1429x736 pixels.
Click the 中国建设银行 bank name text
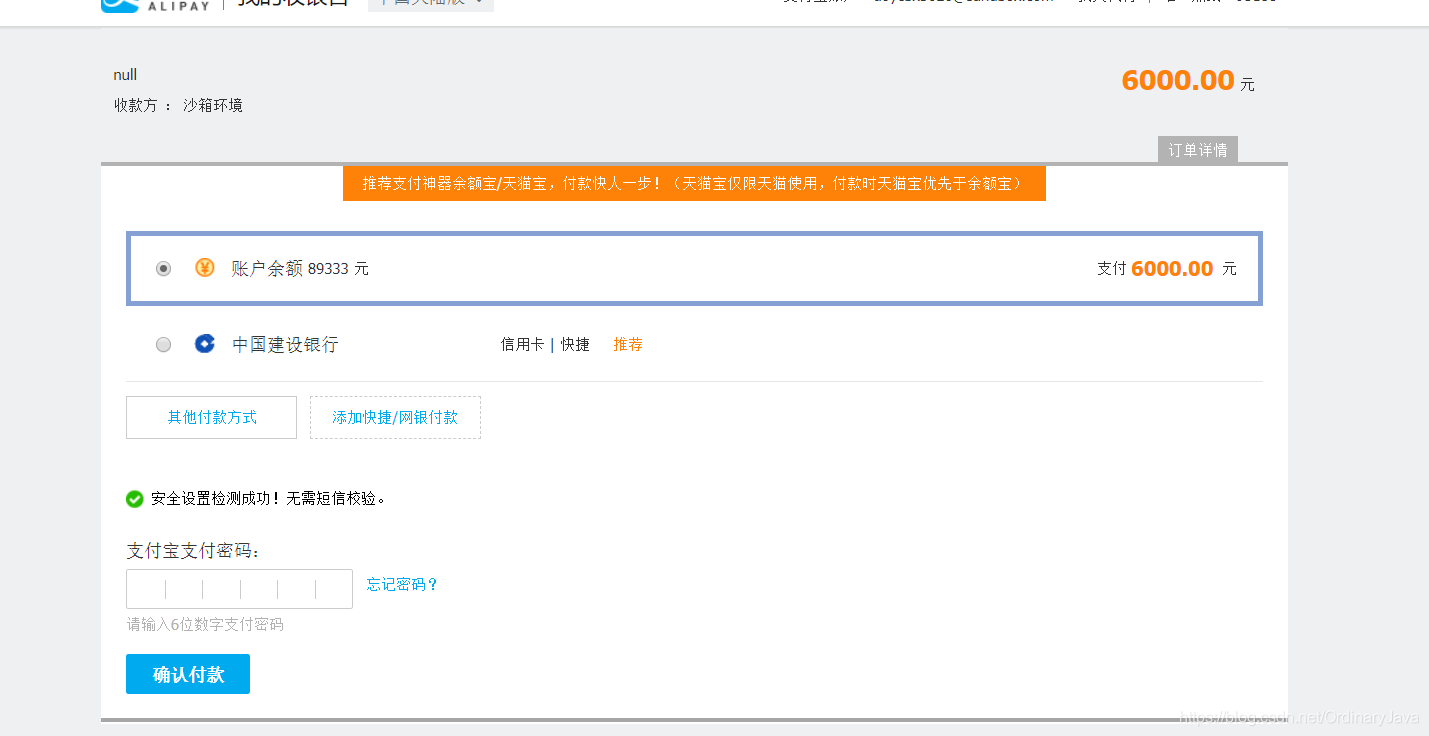[286, 345]
